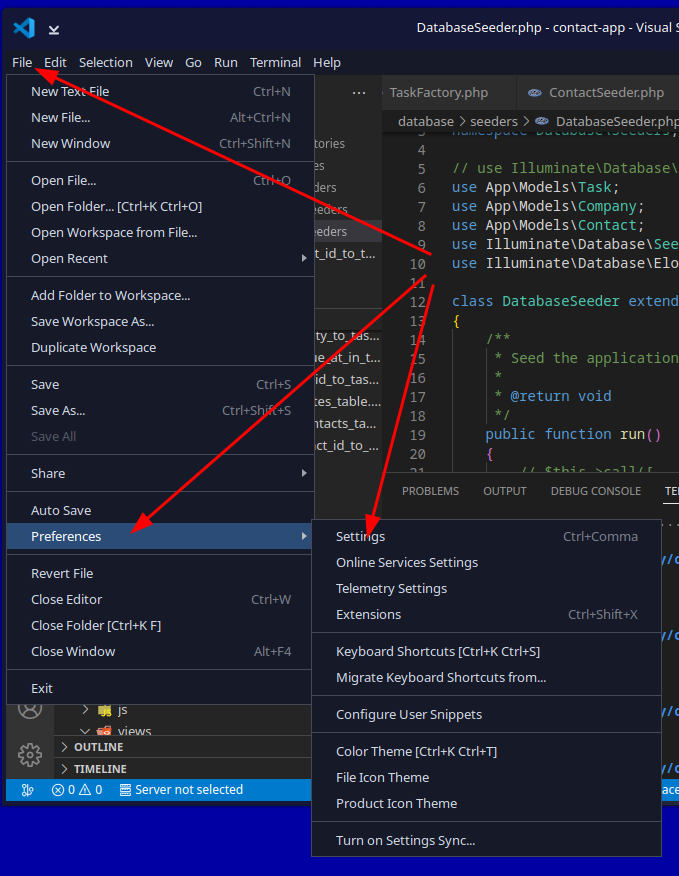Click Server not selected status item

(182, 789)
